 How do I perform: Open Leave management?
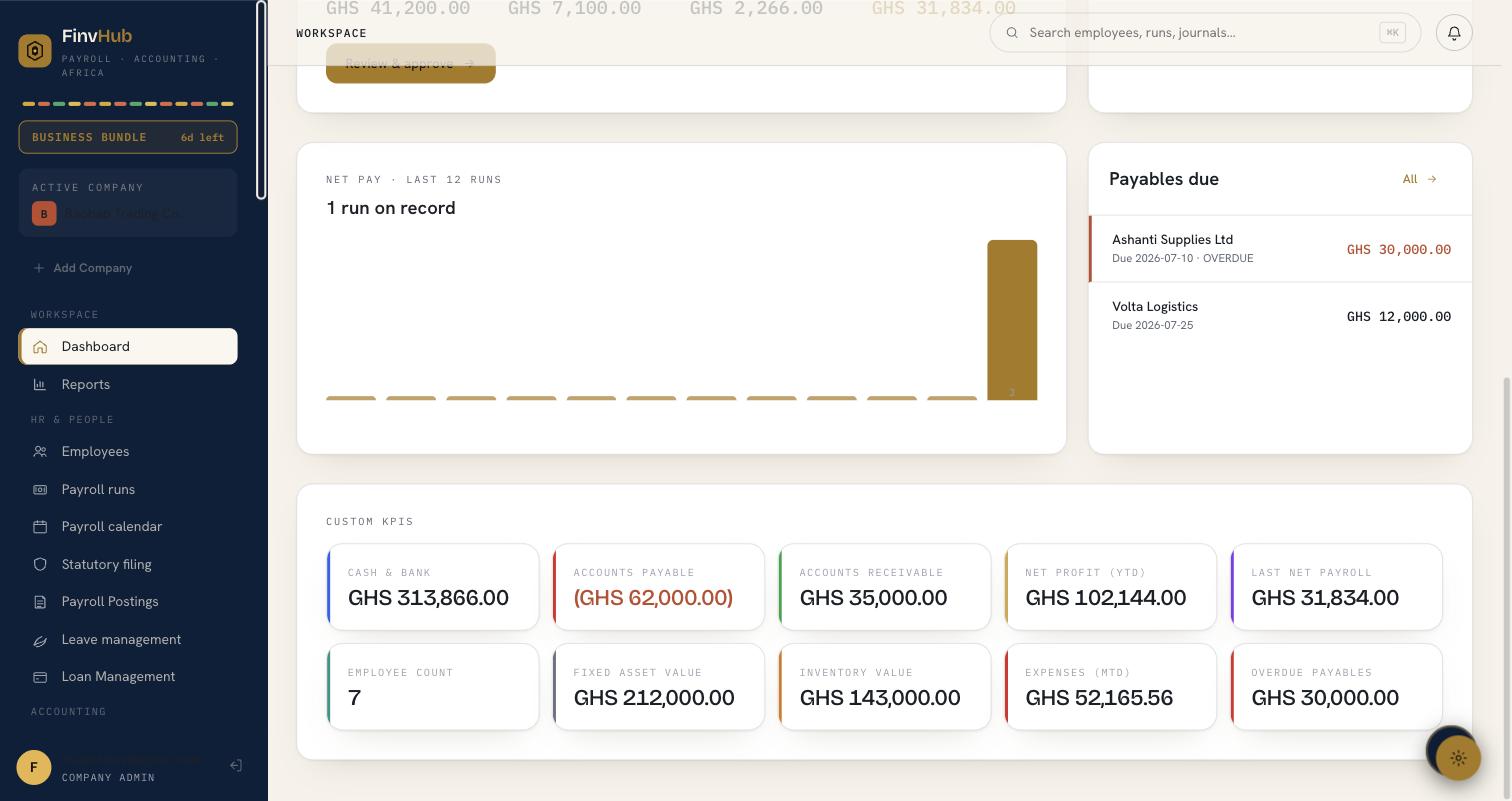tap(128, 640)
